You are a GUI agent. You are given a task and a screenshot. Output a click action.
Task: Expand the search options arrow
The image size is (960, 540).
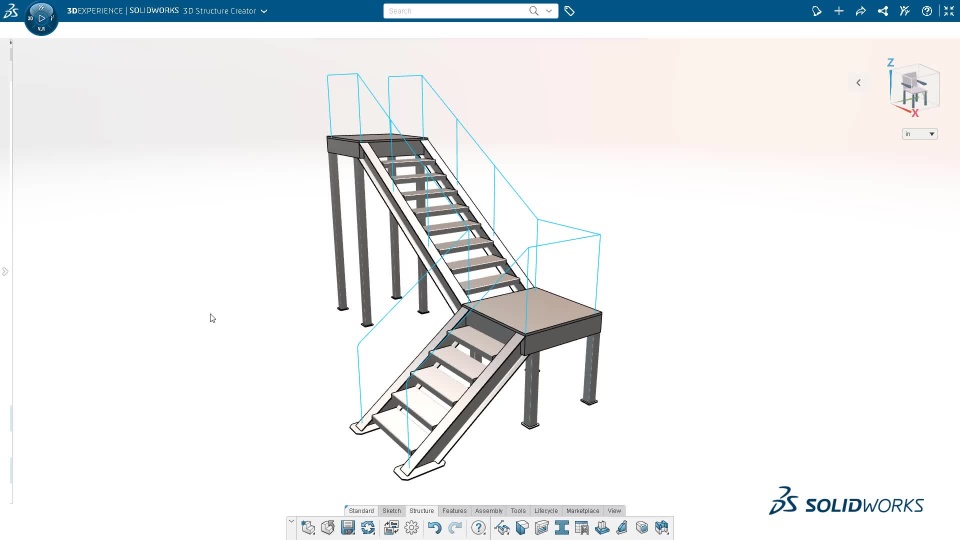tap(549, 11)
